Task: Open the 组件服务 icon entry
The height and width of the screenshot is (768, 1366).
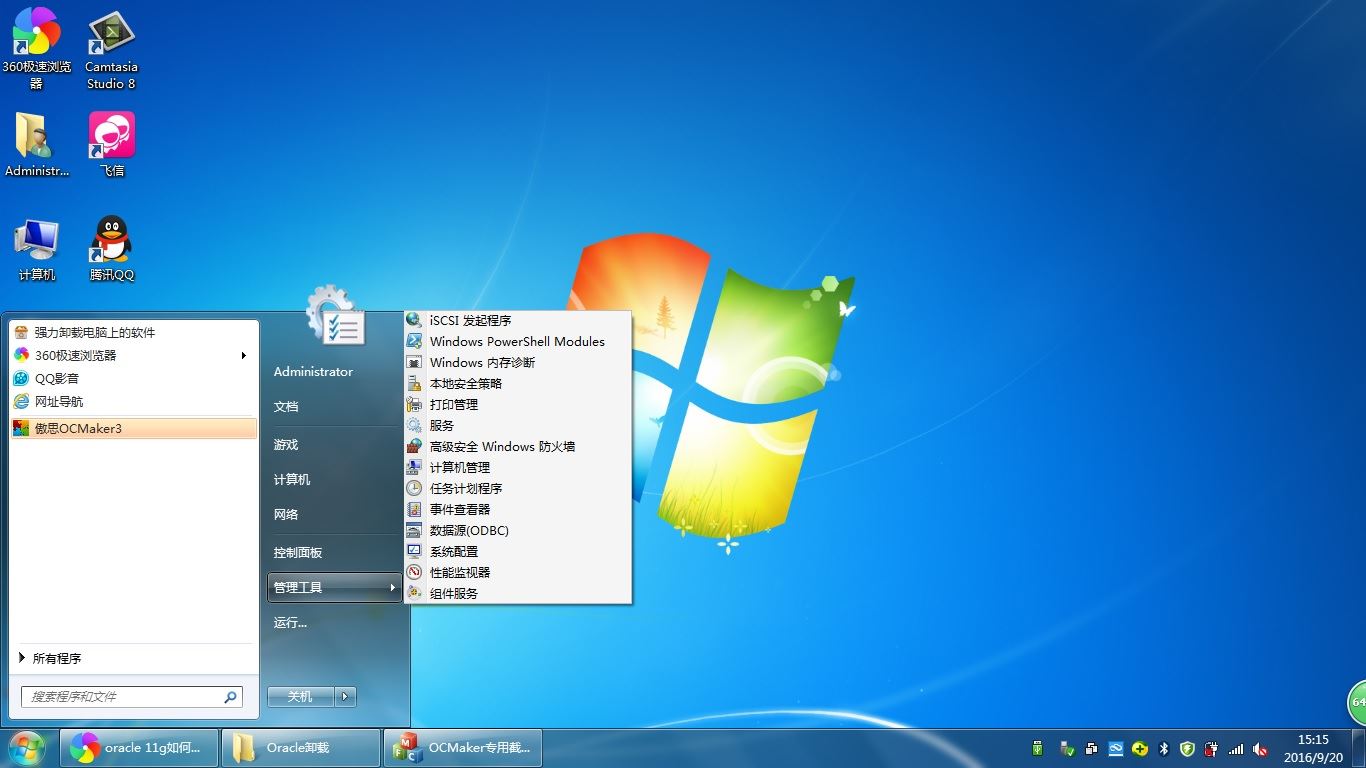Action: (413, 593)
